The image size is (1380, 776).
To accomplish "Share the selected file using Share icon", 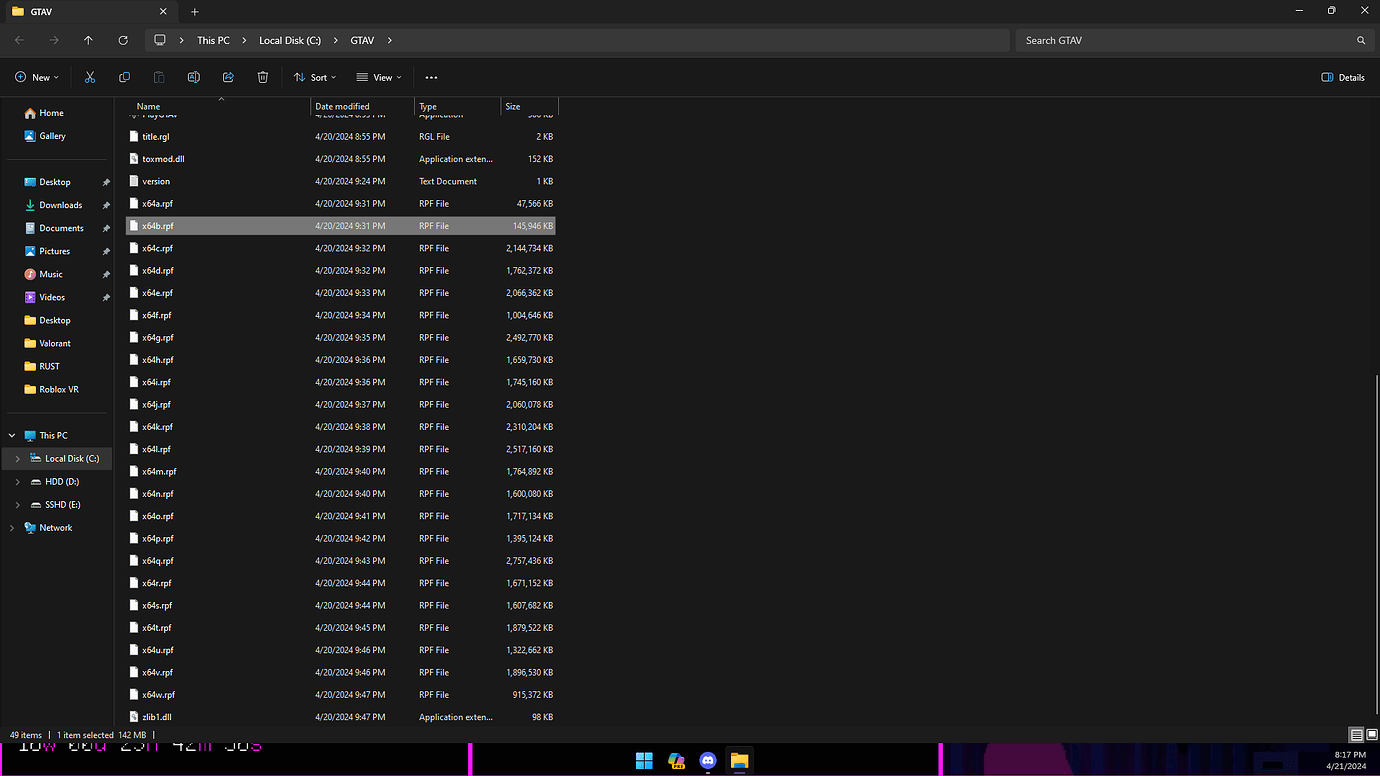I will coord(228,77).
